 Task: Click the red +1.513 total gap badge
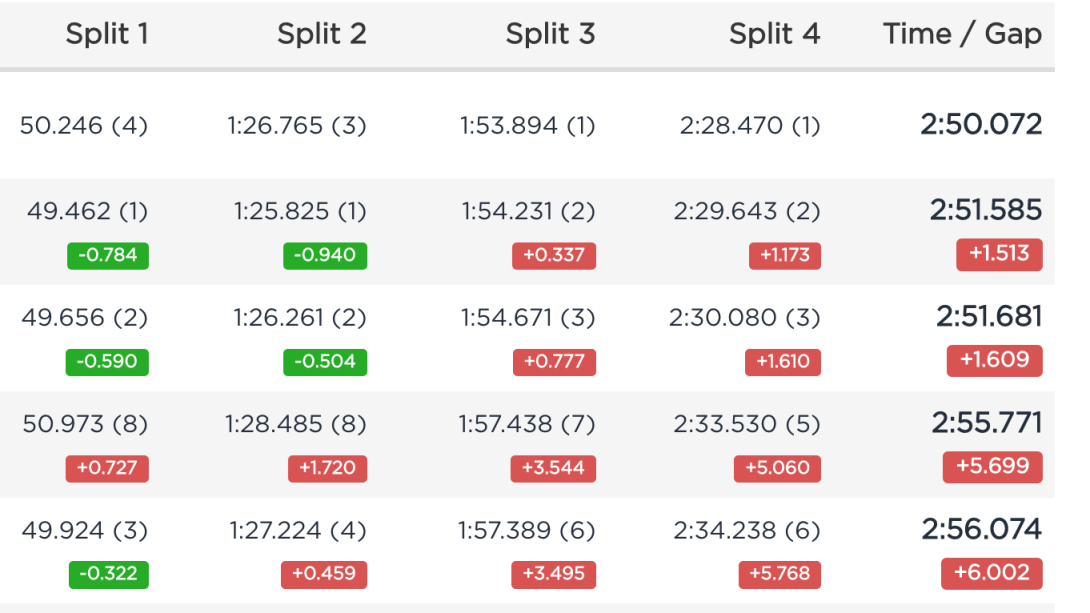[x=998, y=254]
